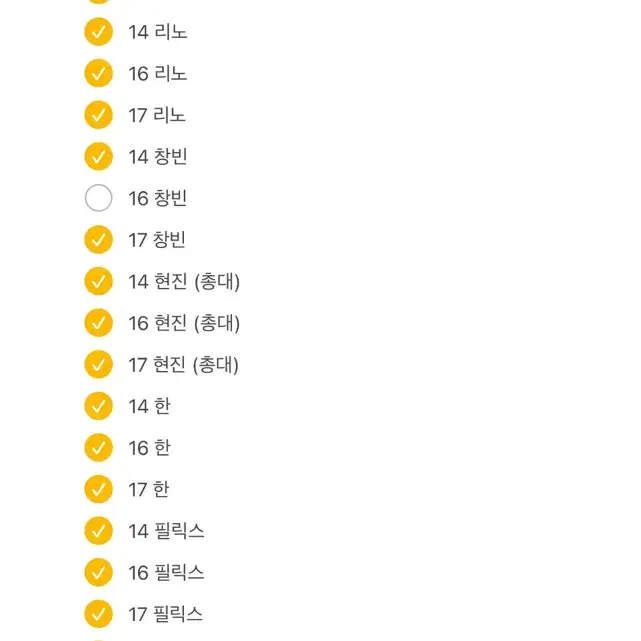
Task: Check the empty 16 창빈 circle
Action: [x=98, y=198]
